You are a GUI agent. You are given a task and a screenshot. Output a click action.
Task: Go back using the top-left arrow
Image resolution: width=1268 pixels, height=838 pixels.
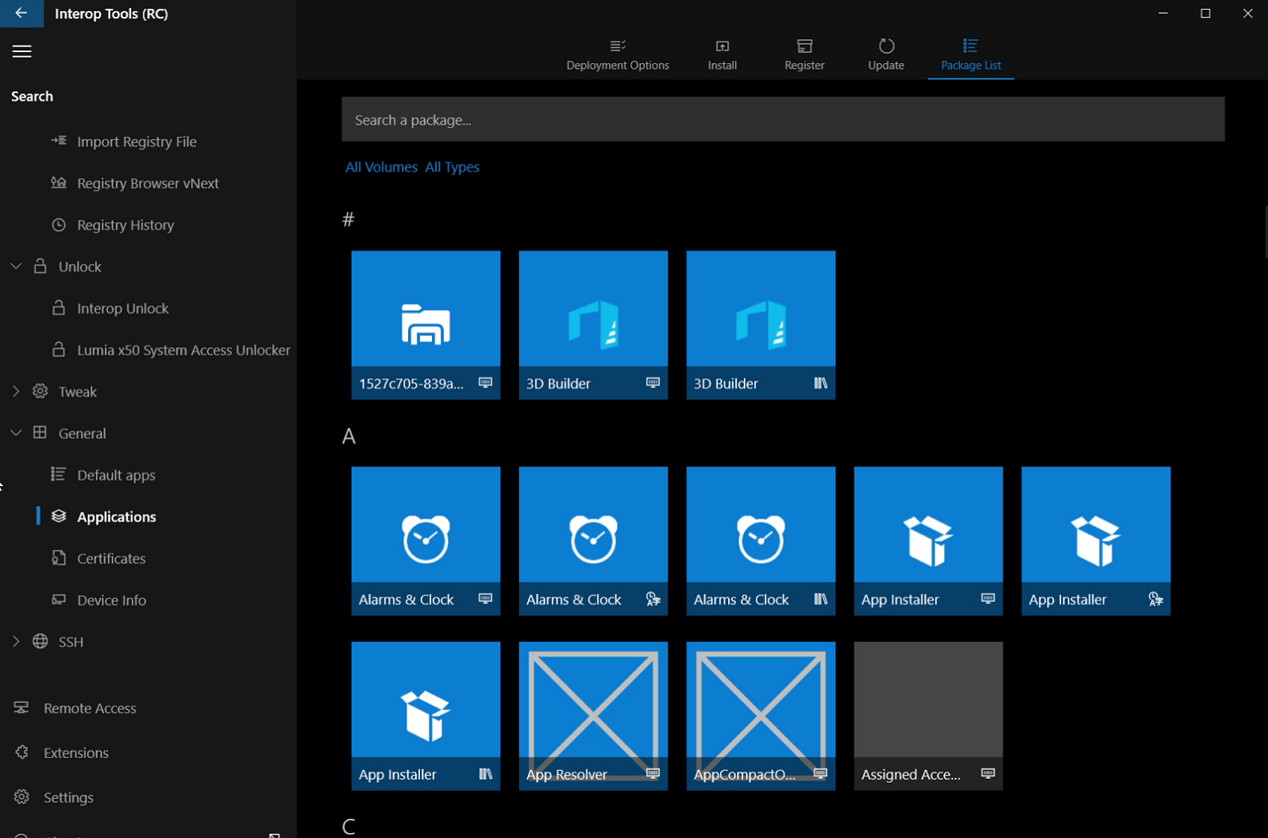[21, 13]
